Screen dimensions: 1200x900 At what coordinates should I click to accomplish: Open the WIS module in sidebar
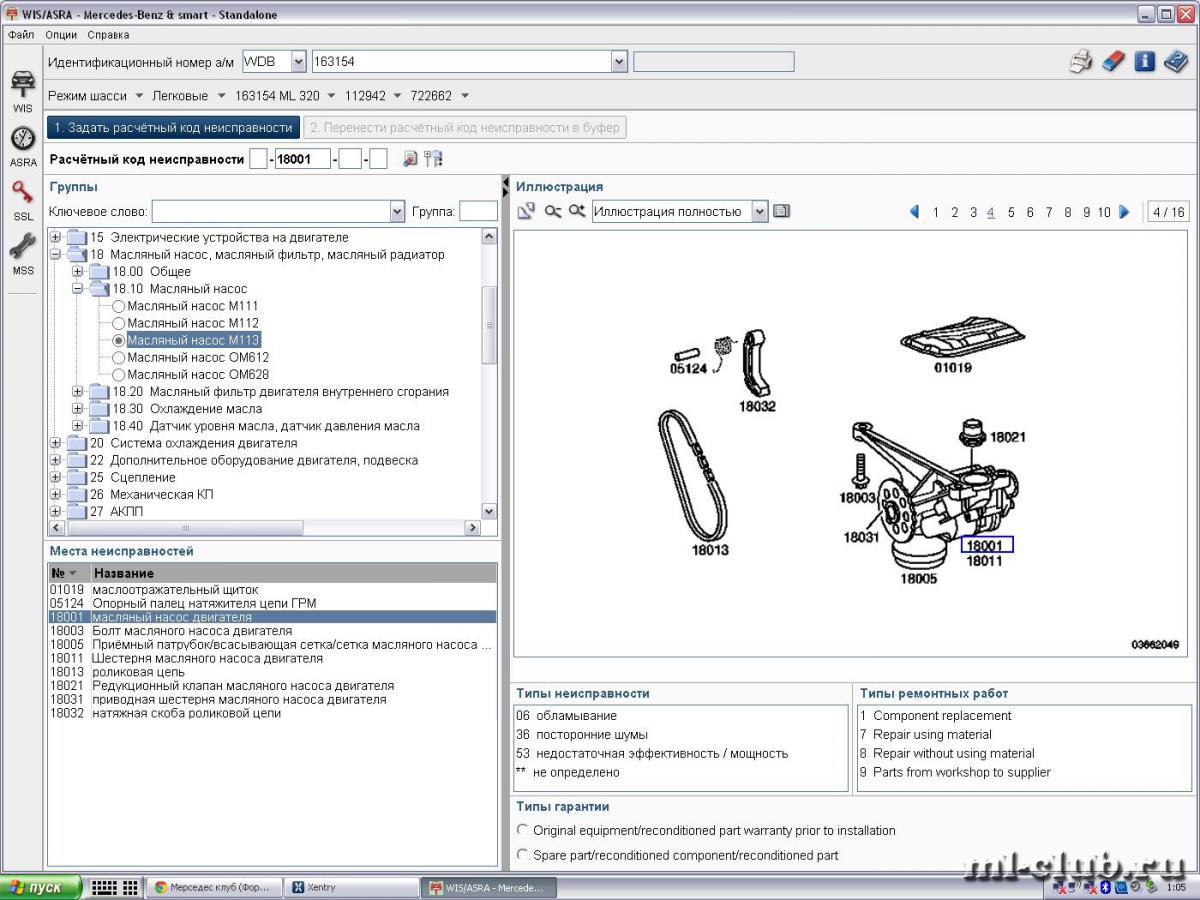[x=22, y=90]
